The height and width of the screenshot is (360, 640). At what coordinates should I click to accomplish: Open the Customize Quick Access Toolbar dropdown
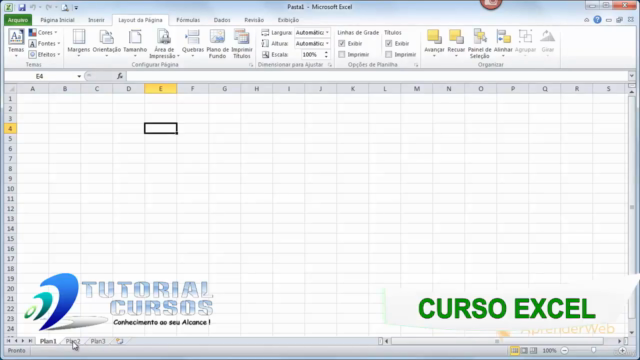[x=76, y=7]
